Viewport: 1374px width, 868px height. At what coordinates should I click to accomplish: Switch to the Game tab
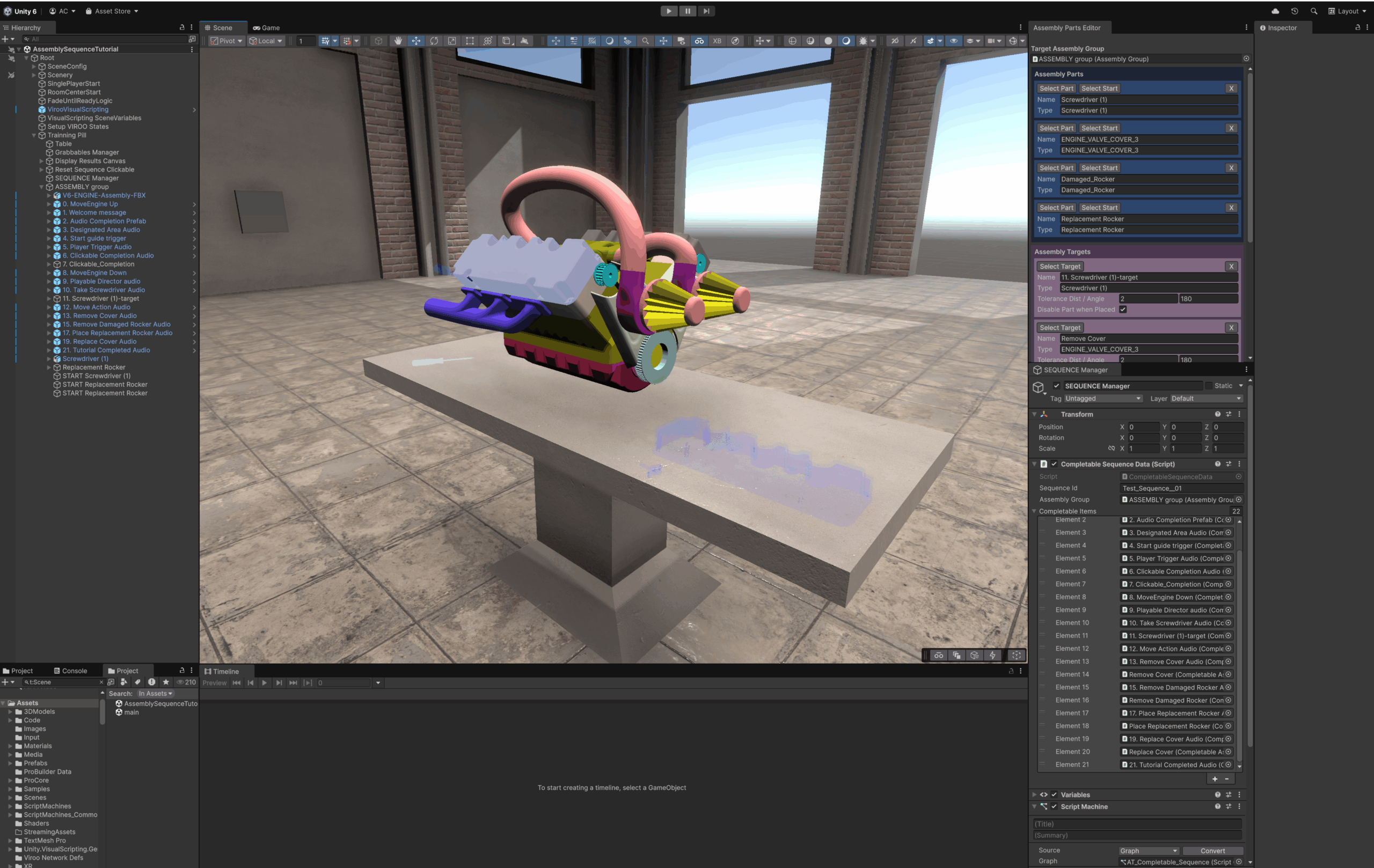[x=266, y=27]
